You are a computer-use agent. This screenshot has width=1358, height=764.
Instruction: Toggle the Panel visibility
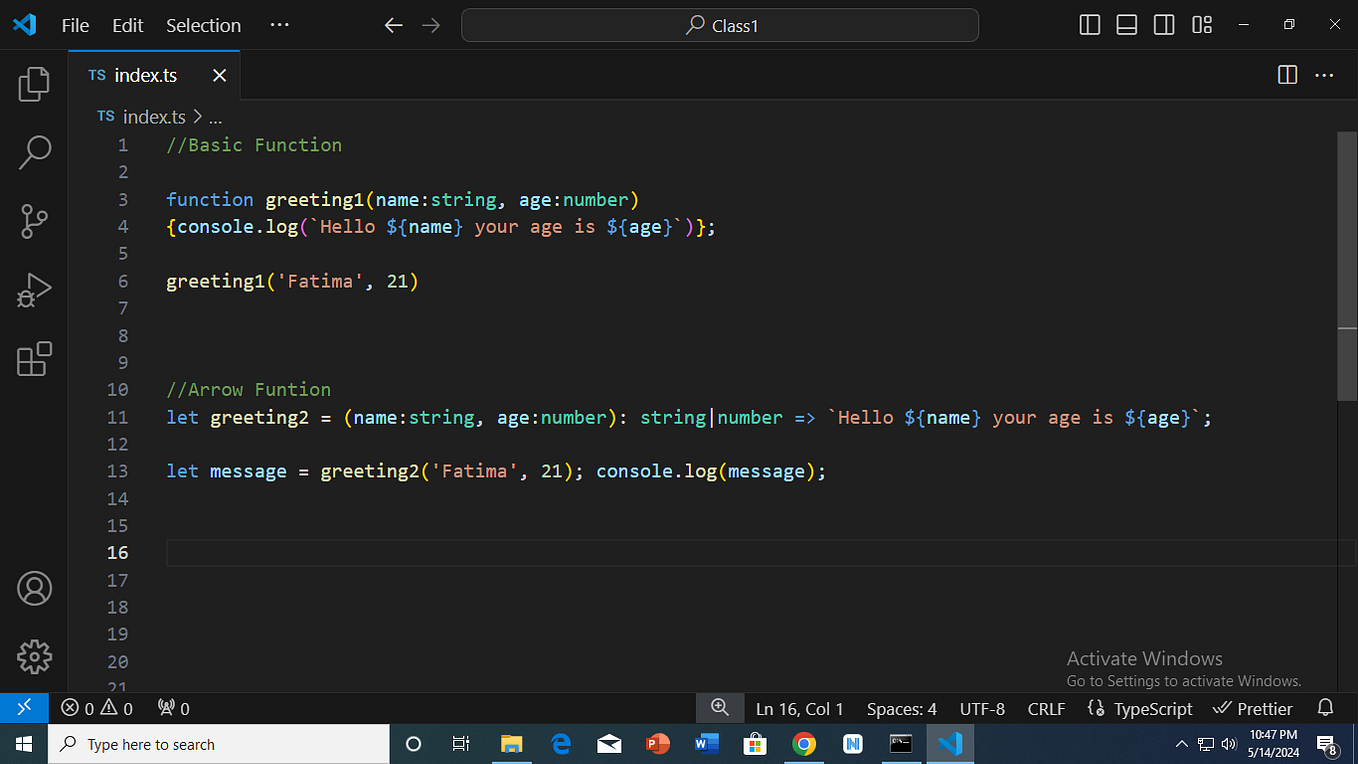click(1126, 24)
